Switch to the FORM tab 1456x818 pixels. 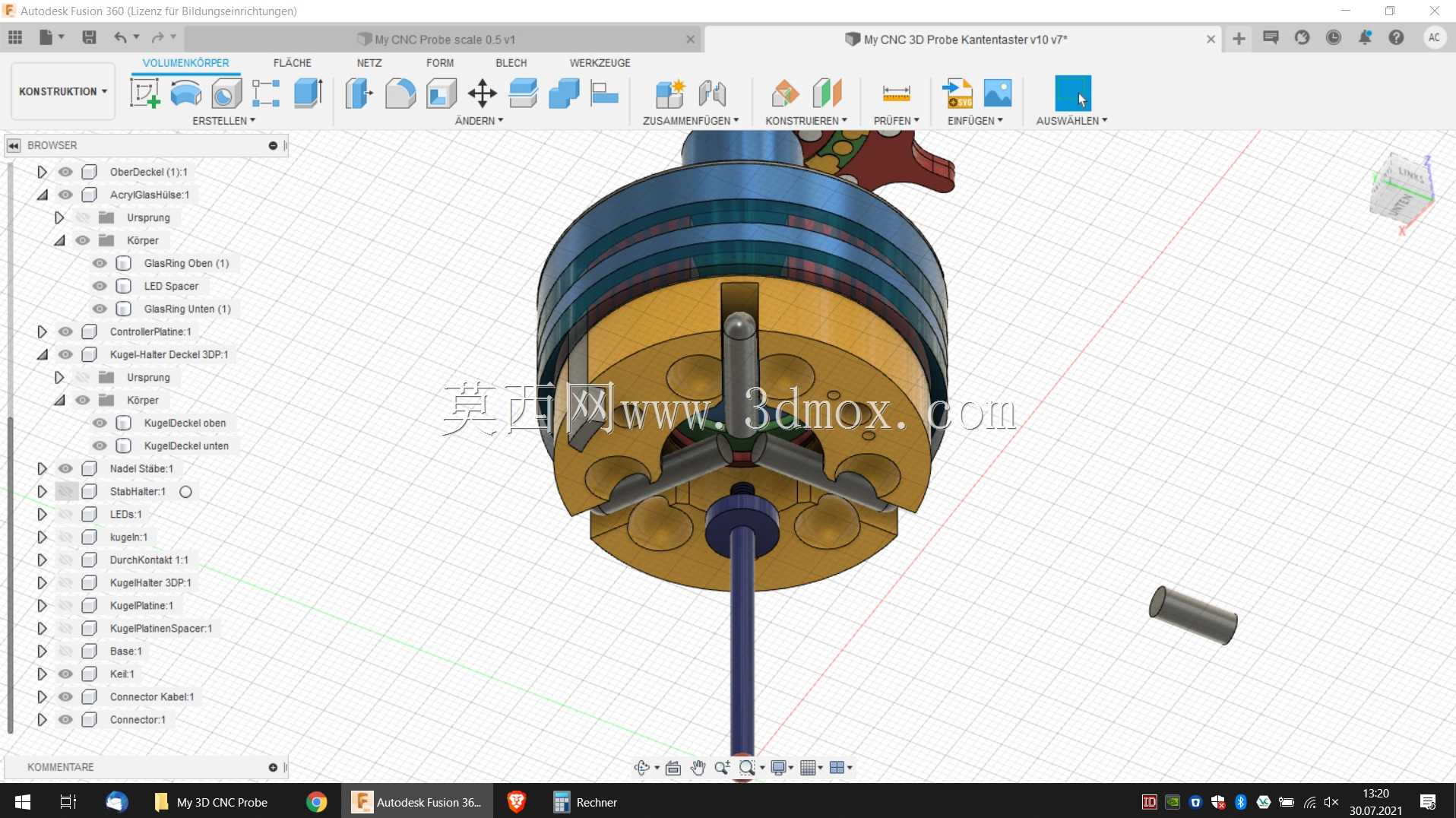[x=440, y=63]
